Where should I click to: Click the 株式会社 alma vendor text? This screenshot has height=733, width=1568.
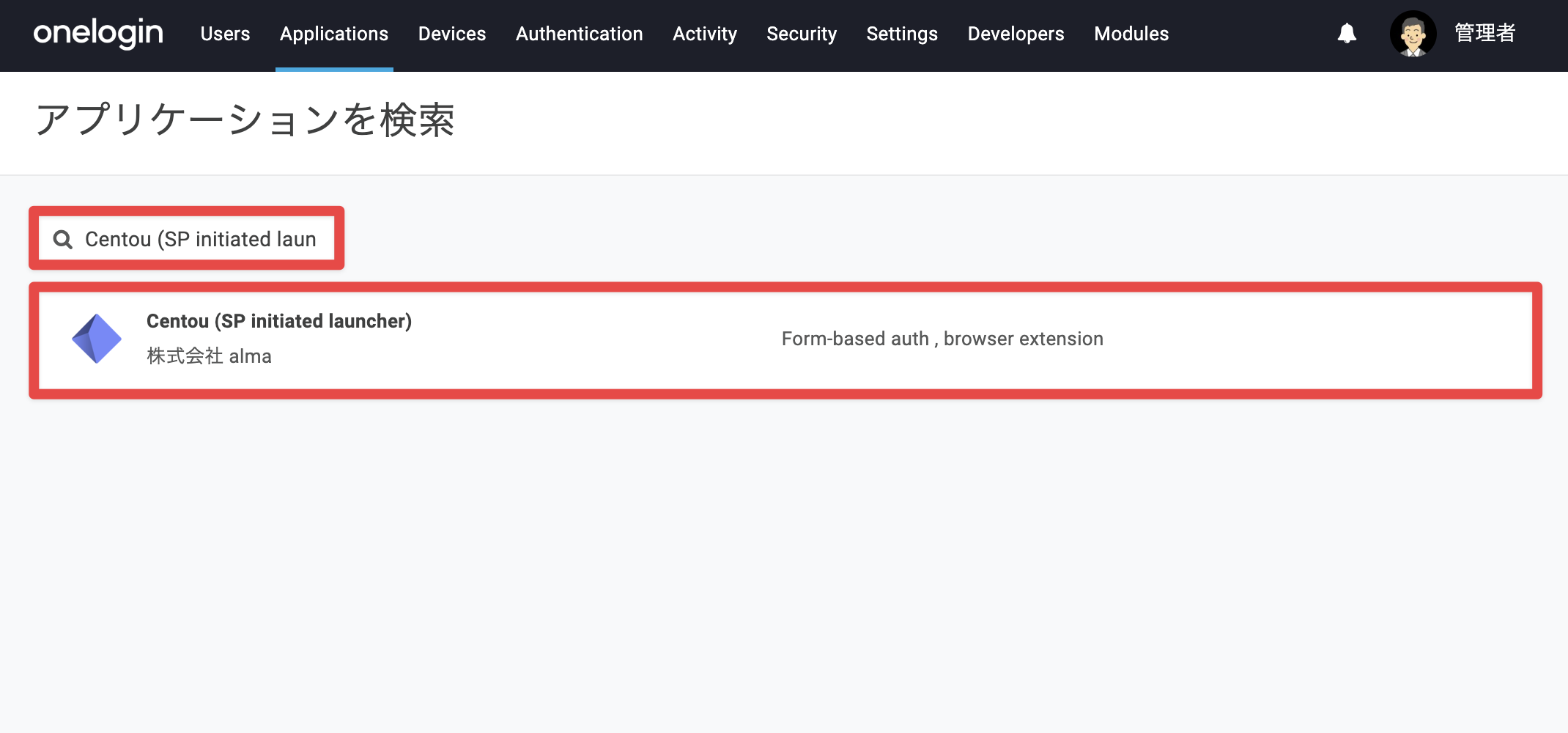(209, 356)
